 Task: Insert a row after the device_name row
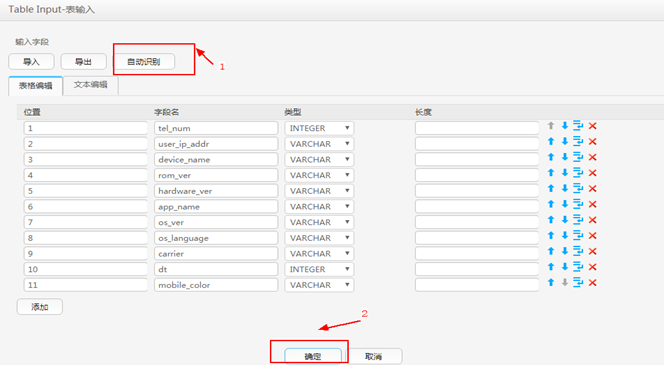pos(578,157)
